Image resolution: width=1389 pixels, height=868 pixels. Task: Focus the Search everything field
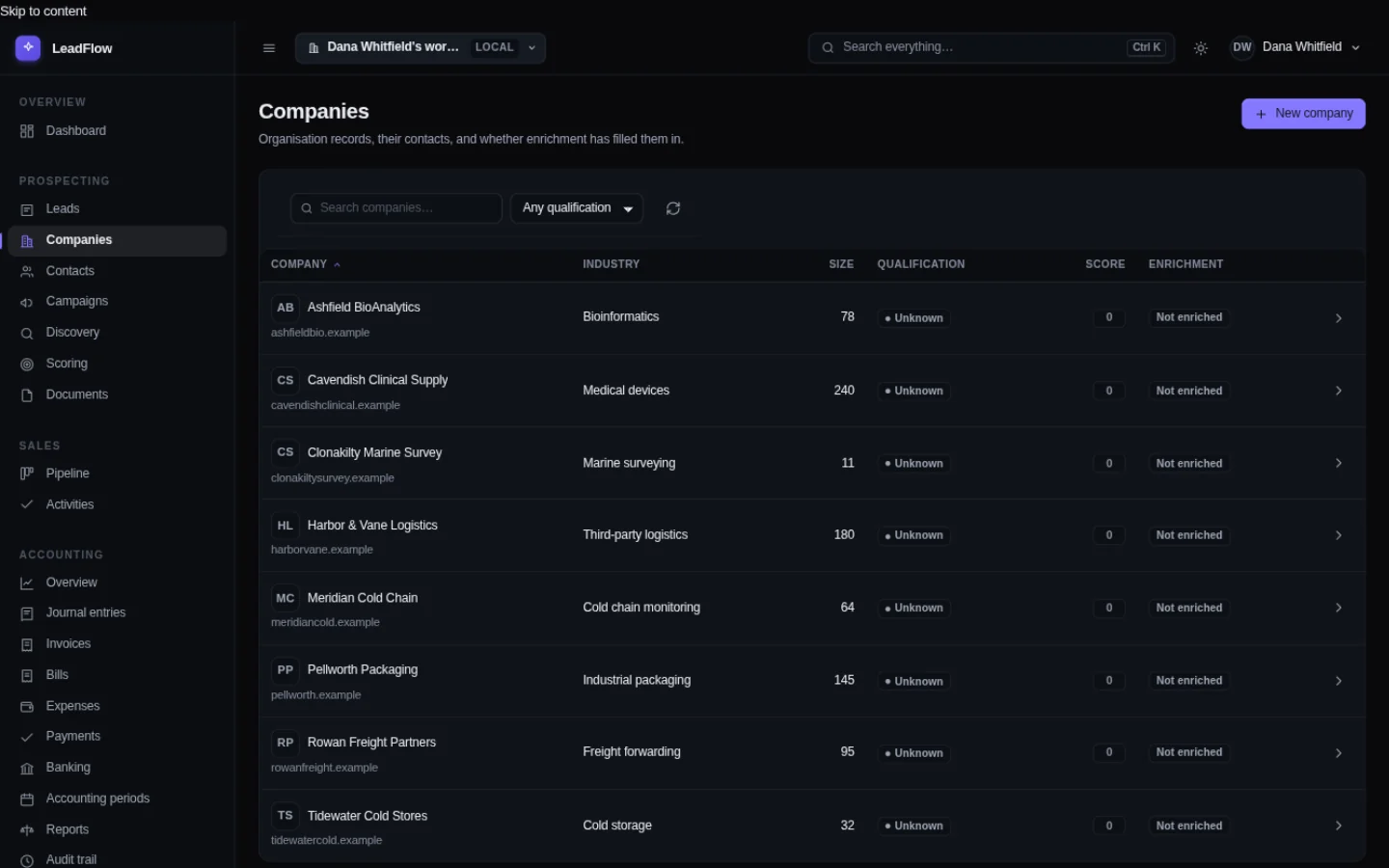click(992, 47)
